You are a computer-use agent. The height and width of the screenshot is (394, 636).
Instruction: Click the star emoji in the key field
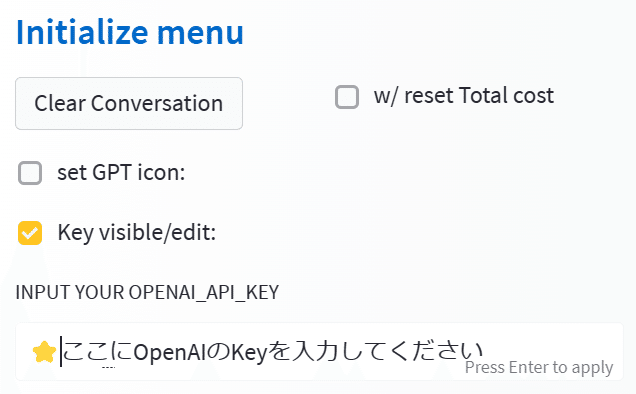[x=44, y=352]
